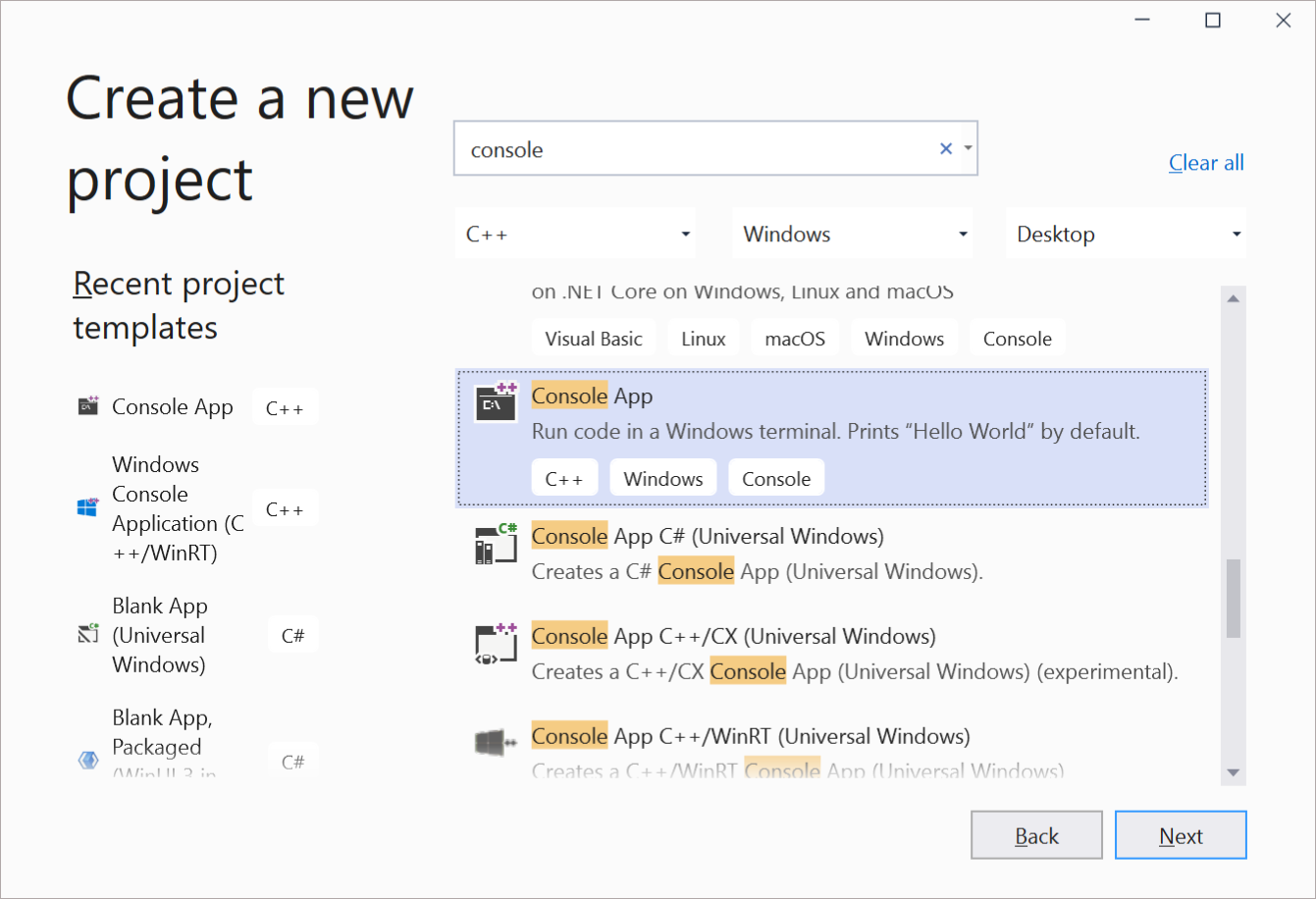This screenshot has height=899, width=1316.
Task: Click the Next button
Action: [1181, 834]
